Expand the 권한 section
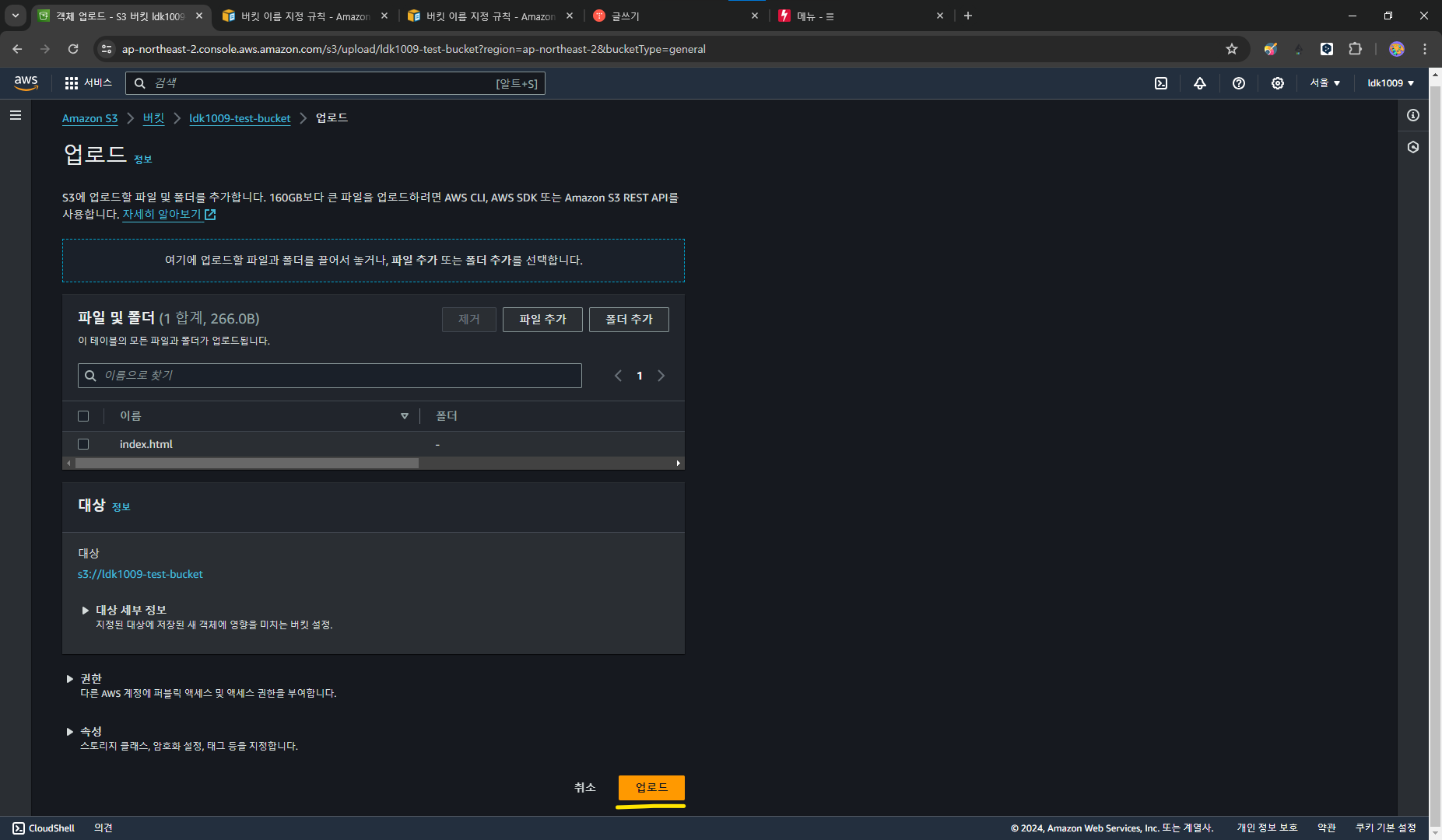The image size is (1442, 840). tap(70, 679)
